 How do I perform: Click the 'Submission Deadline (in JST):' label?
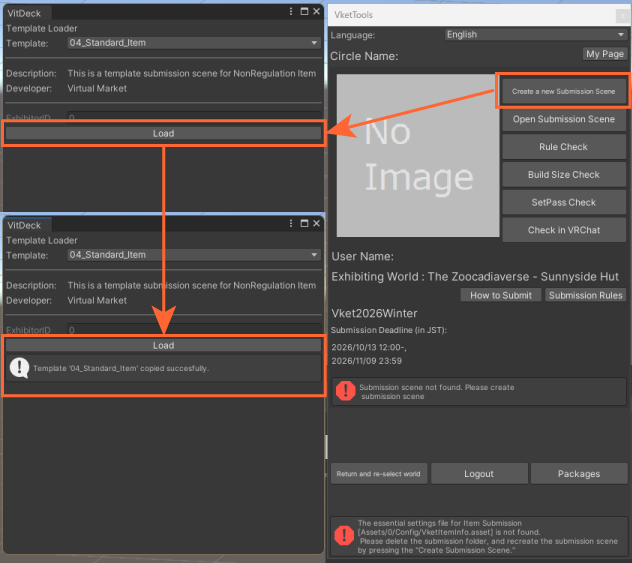click(389, 330)
